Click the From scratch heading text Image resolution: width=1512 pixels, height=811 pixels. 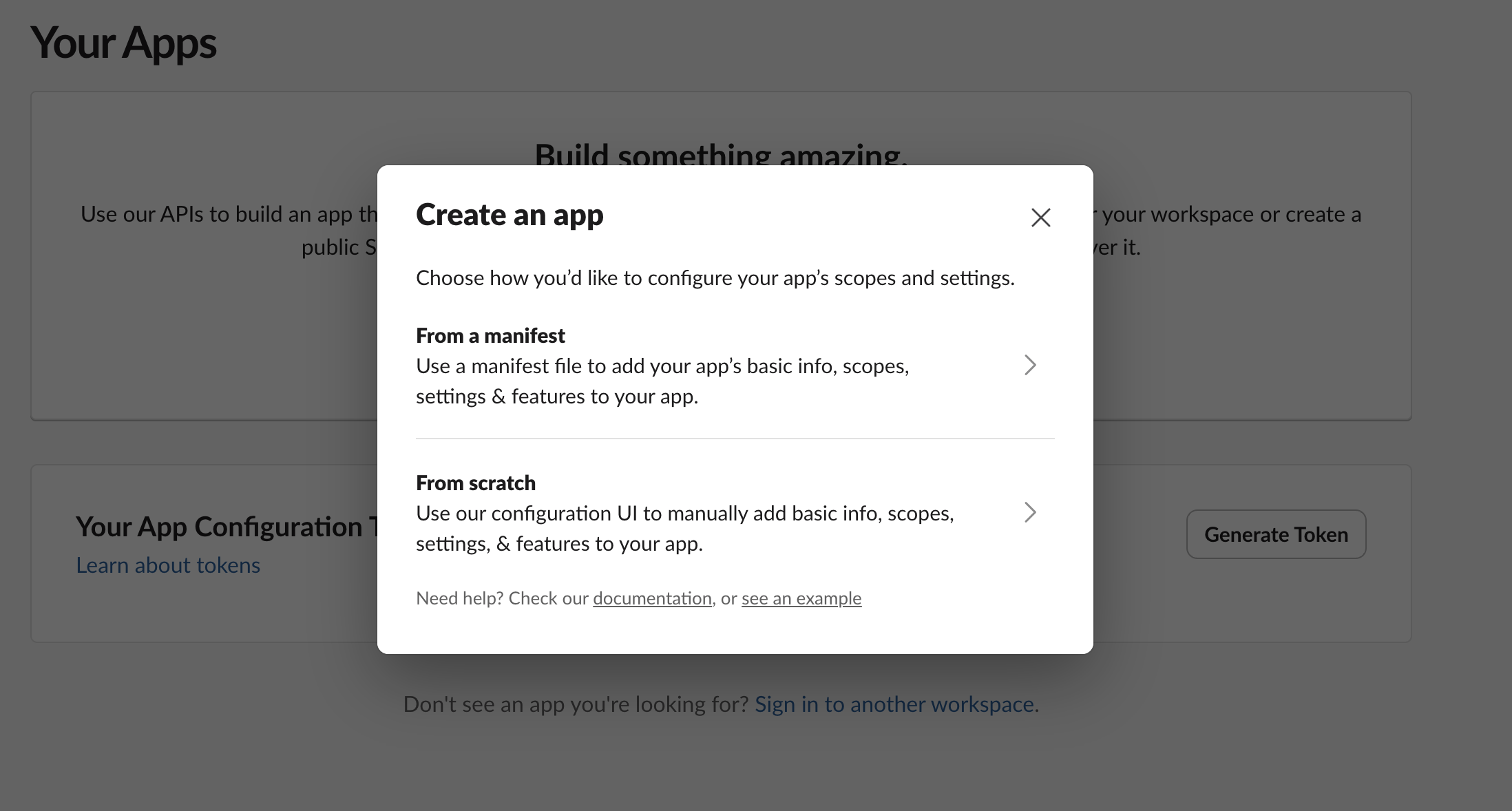[x=475, y=483]
